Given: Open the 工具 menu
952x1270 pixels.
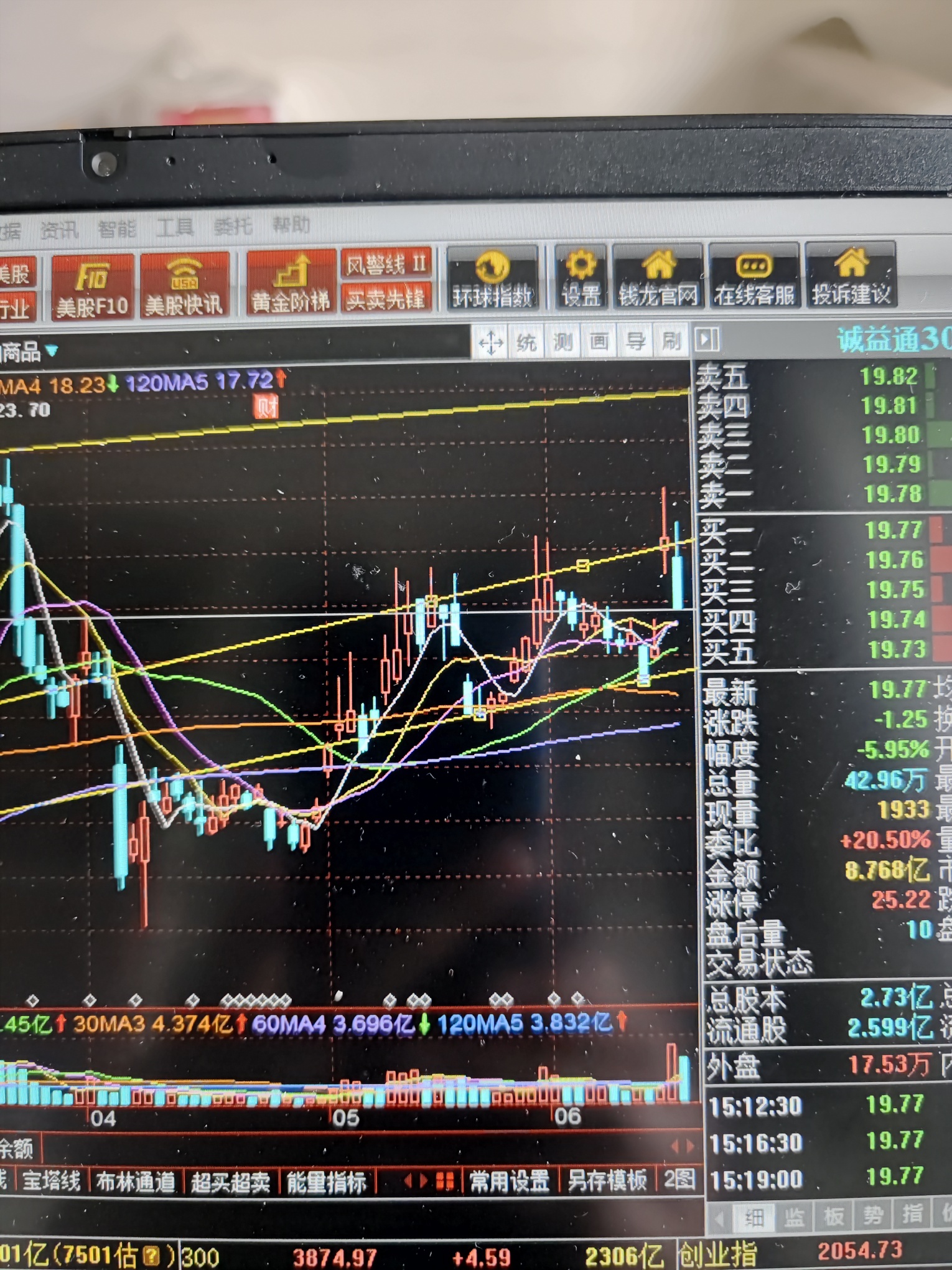Looking at the screenshot, I should [174, 227].
